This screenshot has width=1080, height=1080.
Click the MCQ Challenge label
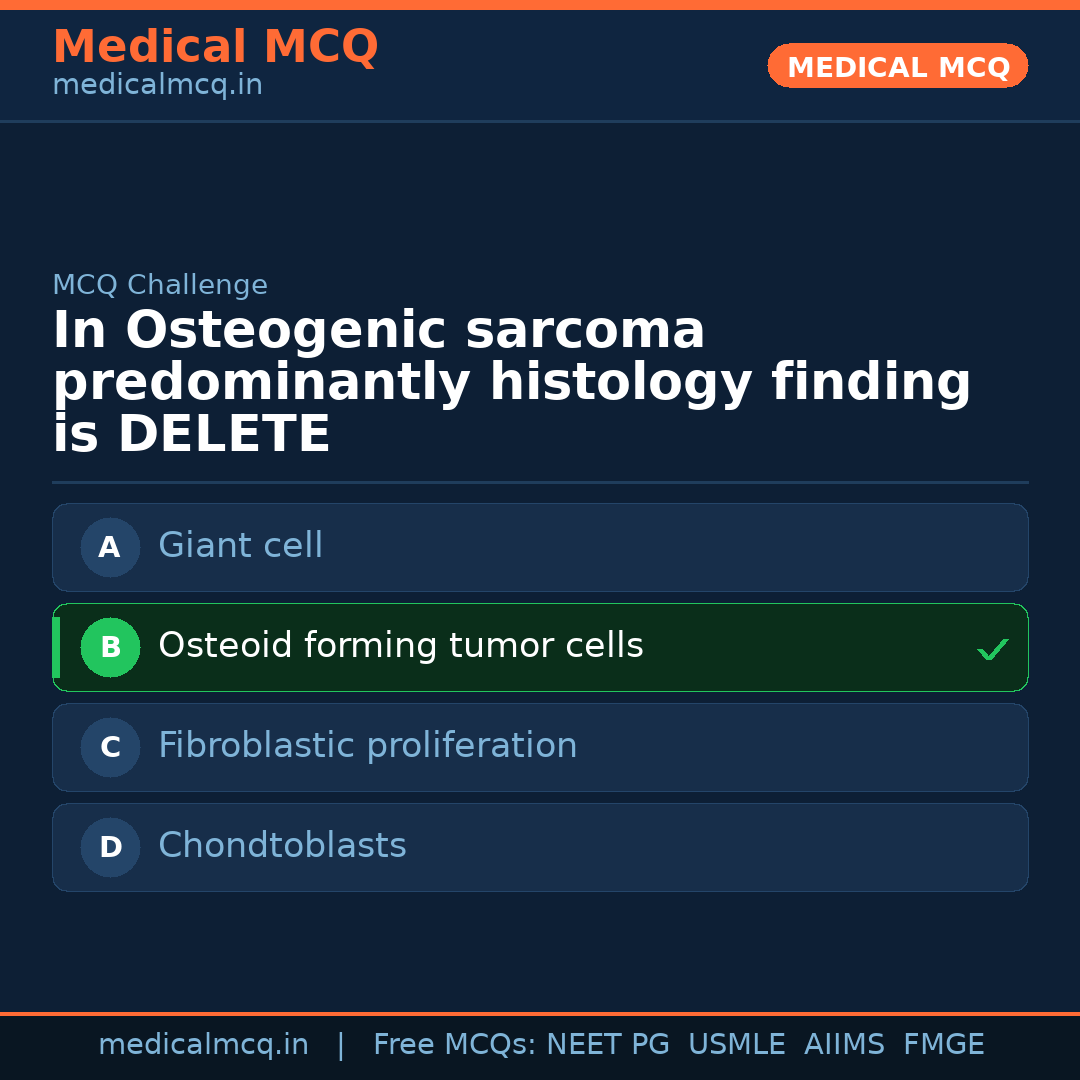click(160, 285)
